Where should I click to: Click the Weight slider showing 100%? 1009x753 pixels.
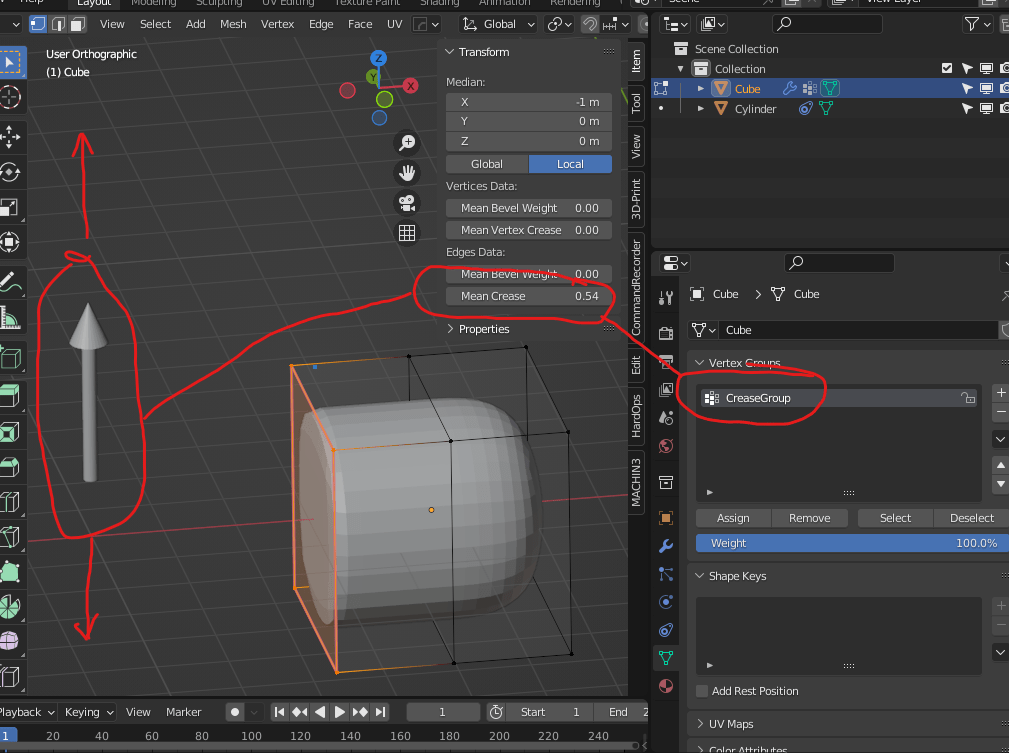click(x=850, y=545)
